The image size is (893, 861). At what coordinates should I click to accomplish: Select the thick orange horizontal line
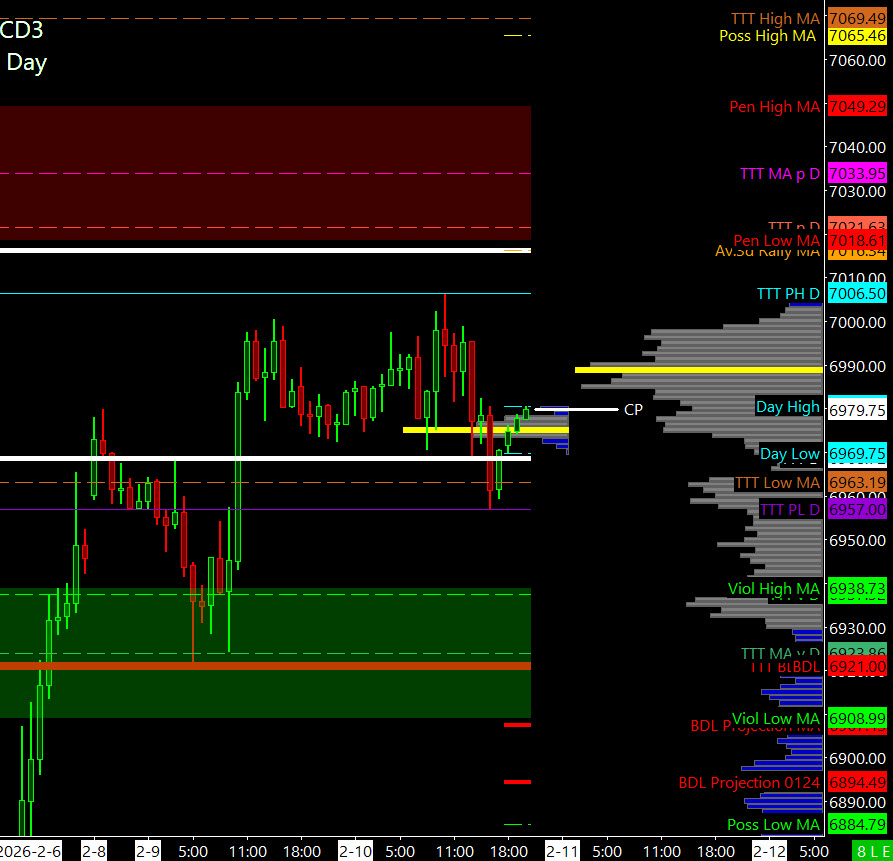point(265,665)
